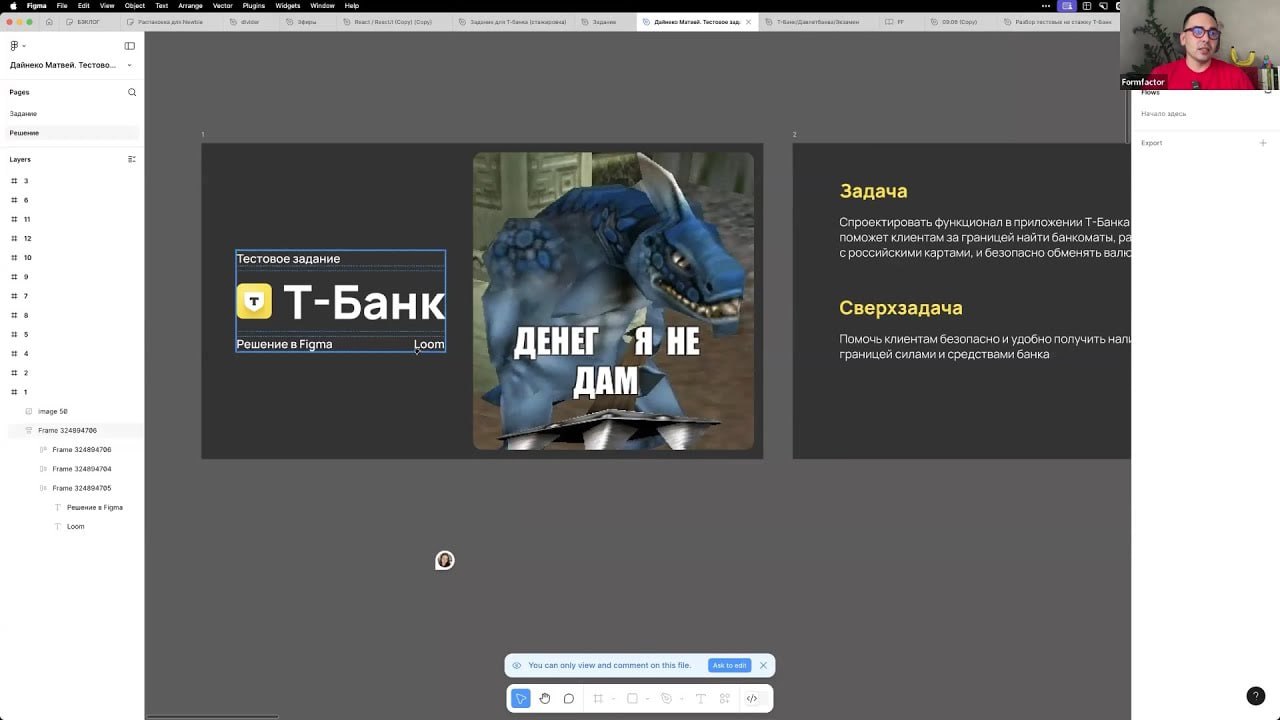1280x720 pixels.
Task: Expand file name dropdown chevron
Action: coord(129,65)
